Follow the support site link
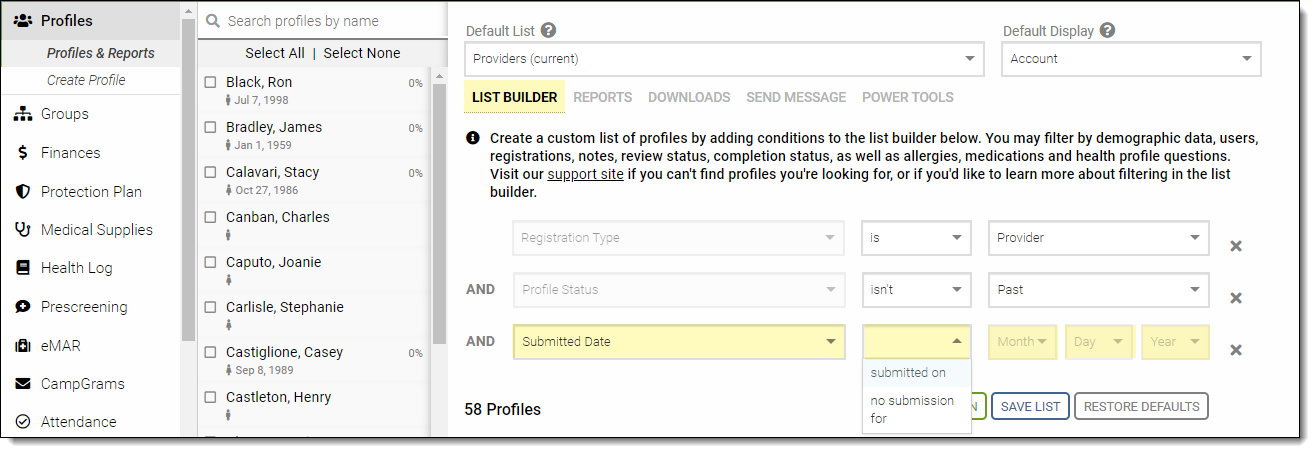Screen dimensions: 1315x453 (x=585, y=174)
